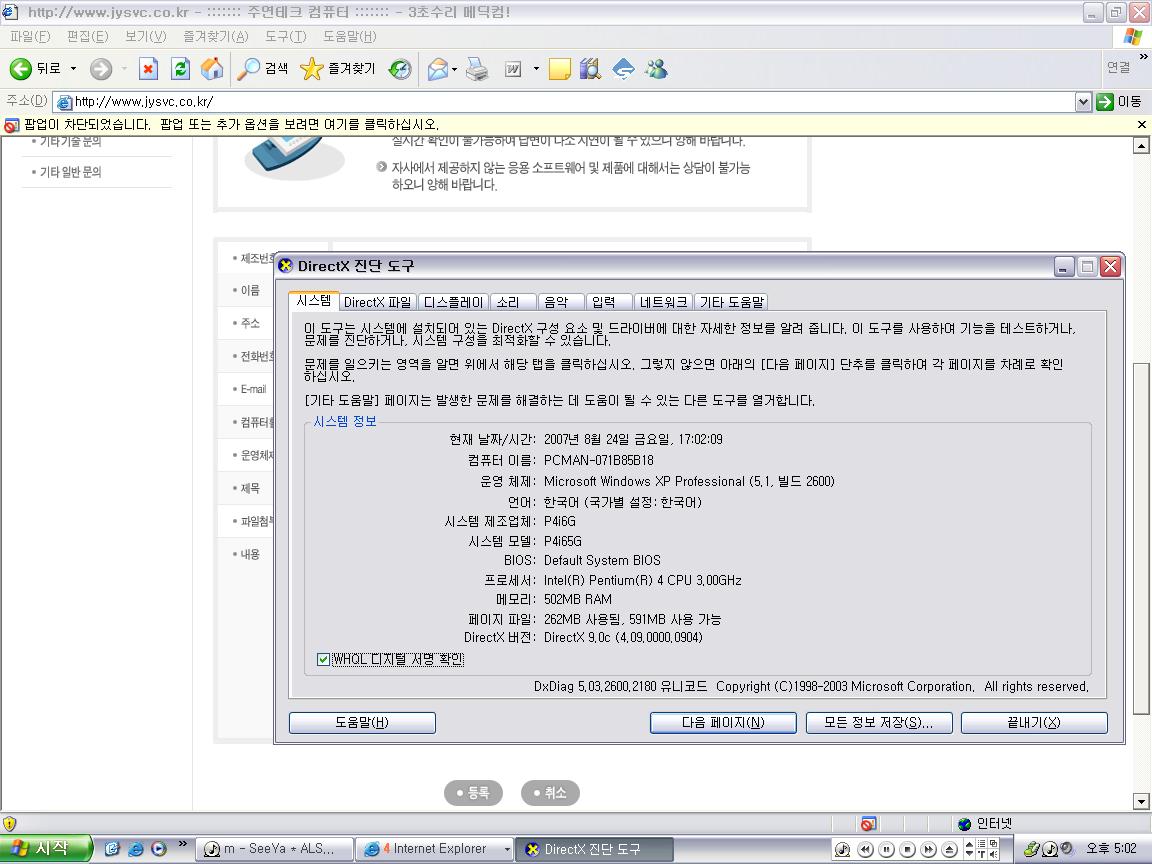Screen dimensions: 1152x864
Task: Click the Edit with Word icon
Action: [x=513, y=69]
